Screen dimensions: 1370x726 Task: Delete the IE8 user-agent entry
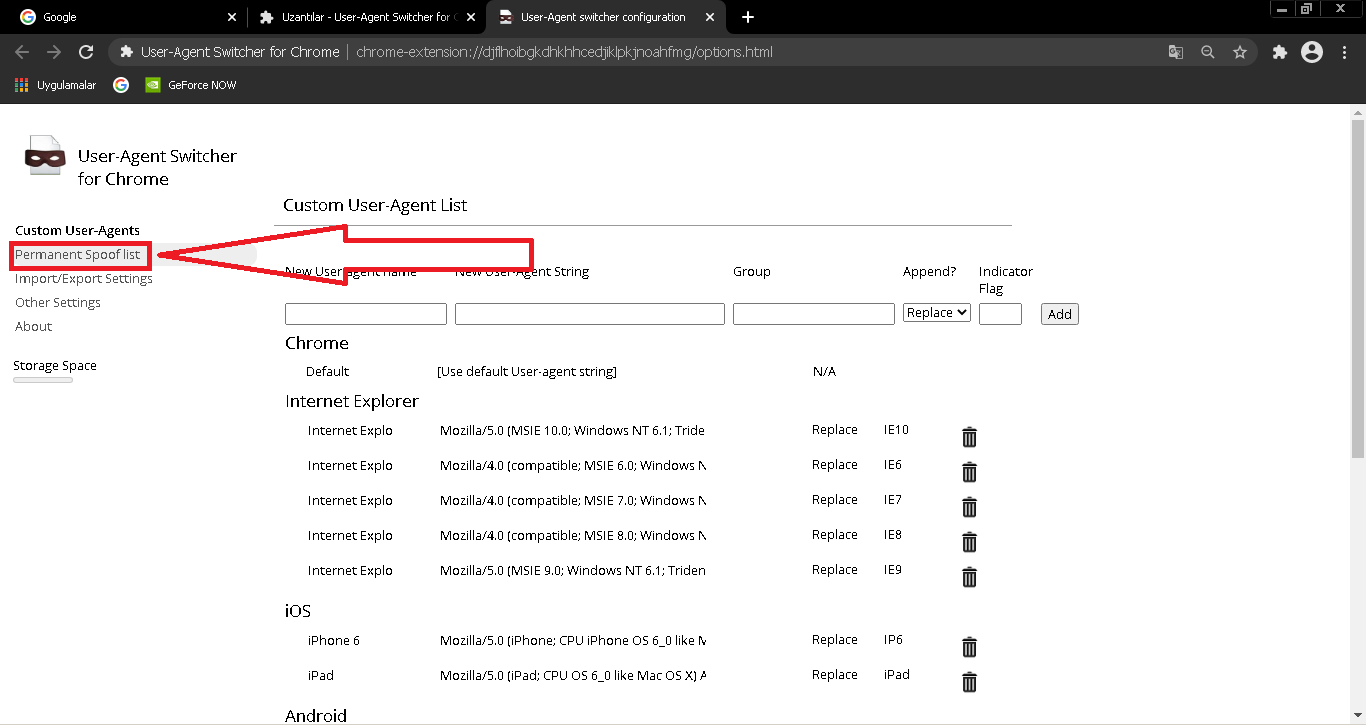pos(969,542)
